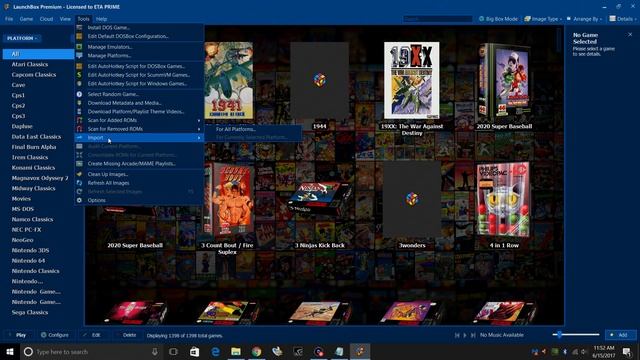Viewport: 640px width, 360px height.
Task: Click the Add button
Action: [x=620, y=335]
